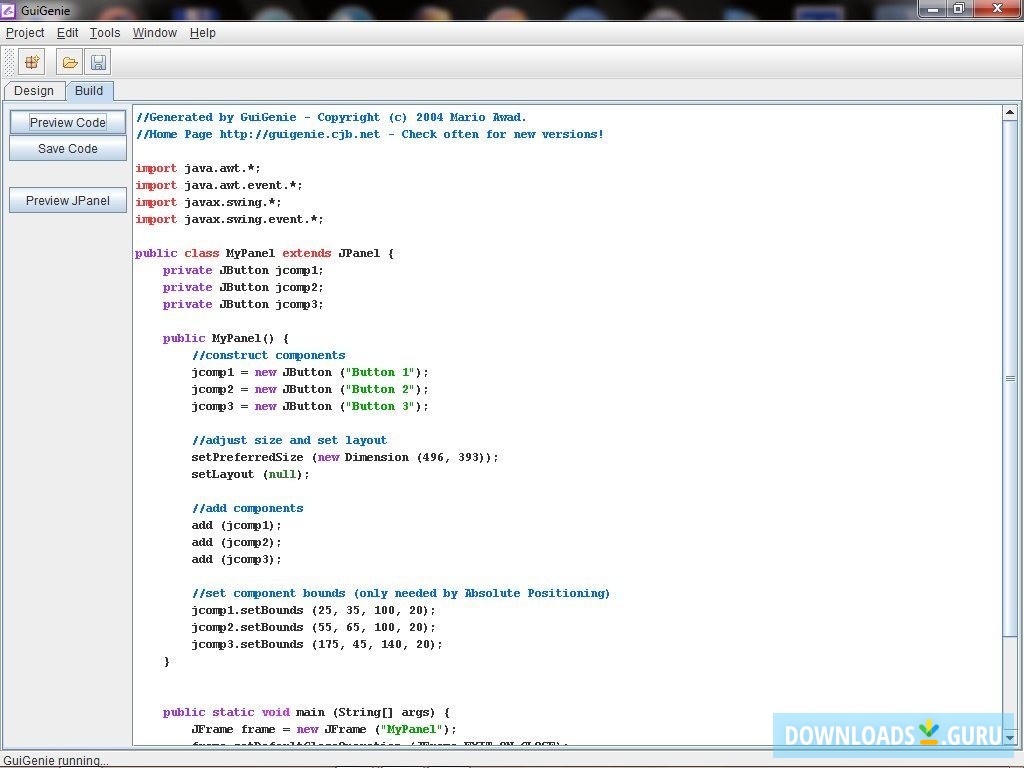Click the vertical scrollbar thumb in code view
1024x768 pixels.
(x=1010, y=378)
